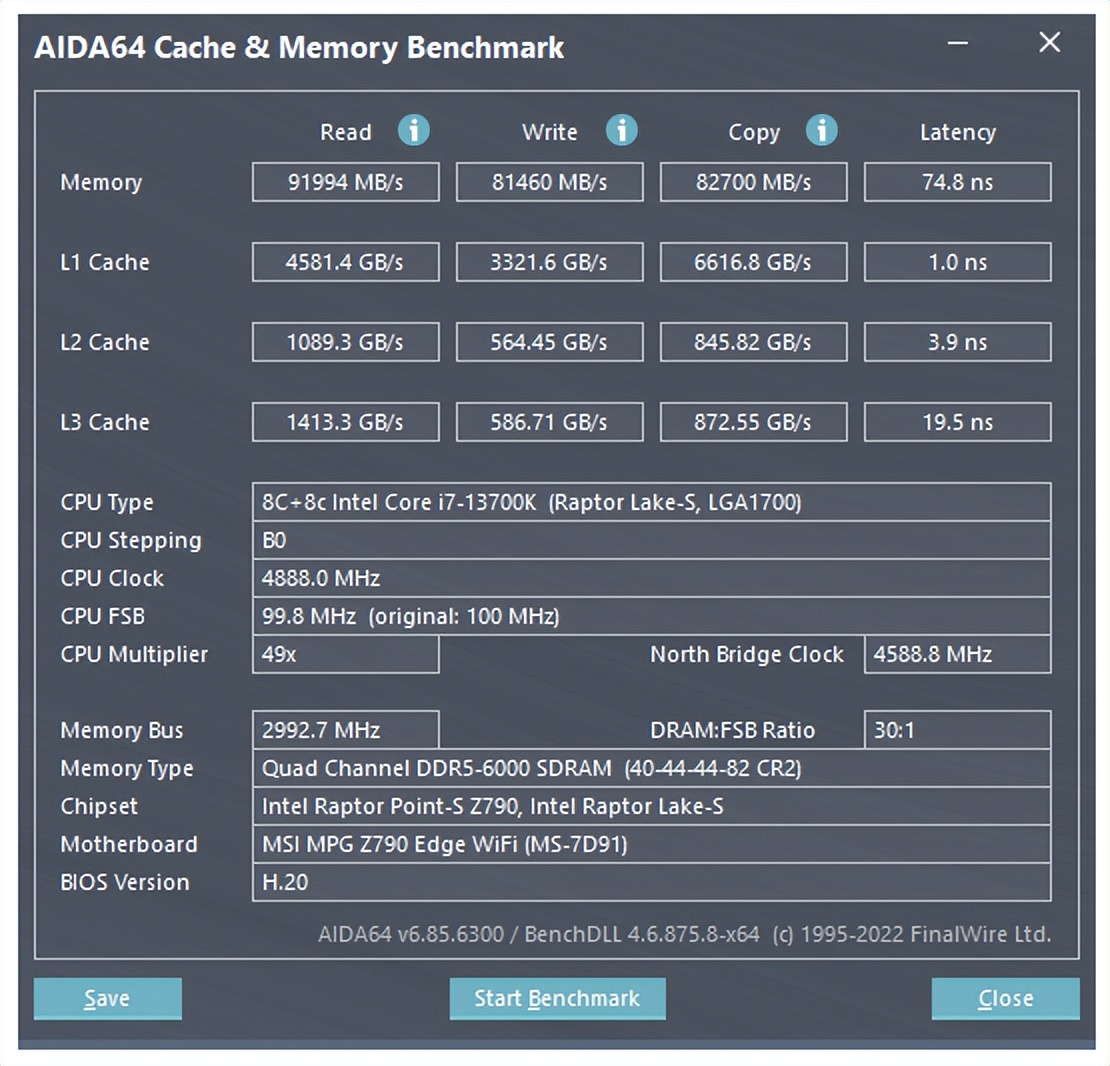The width and height of the screenshot is (1110, 1066).
Task: Click the Close button at bottom right
Action: [x=1005, y=998]
